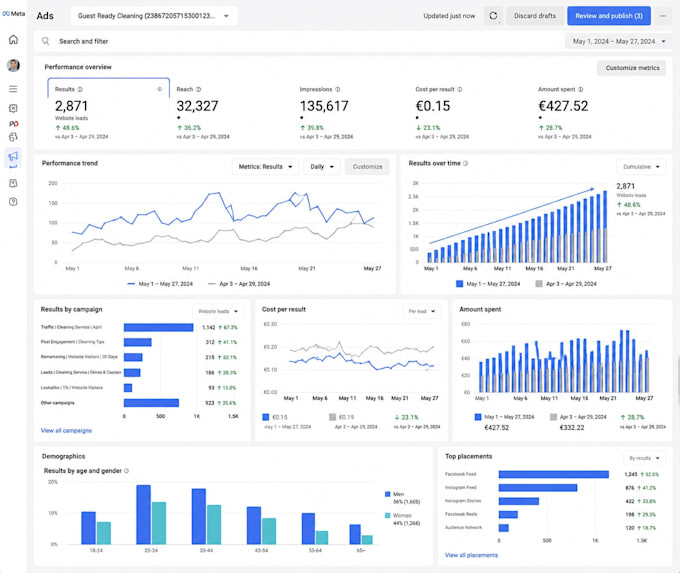Image resolution: width=680 pixels, height=573 pixels.
Task: Click the user profile avatar
Action: click(x=13, y=65)
